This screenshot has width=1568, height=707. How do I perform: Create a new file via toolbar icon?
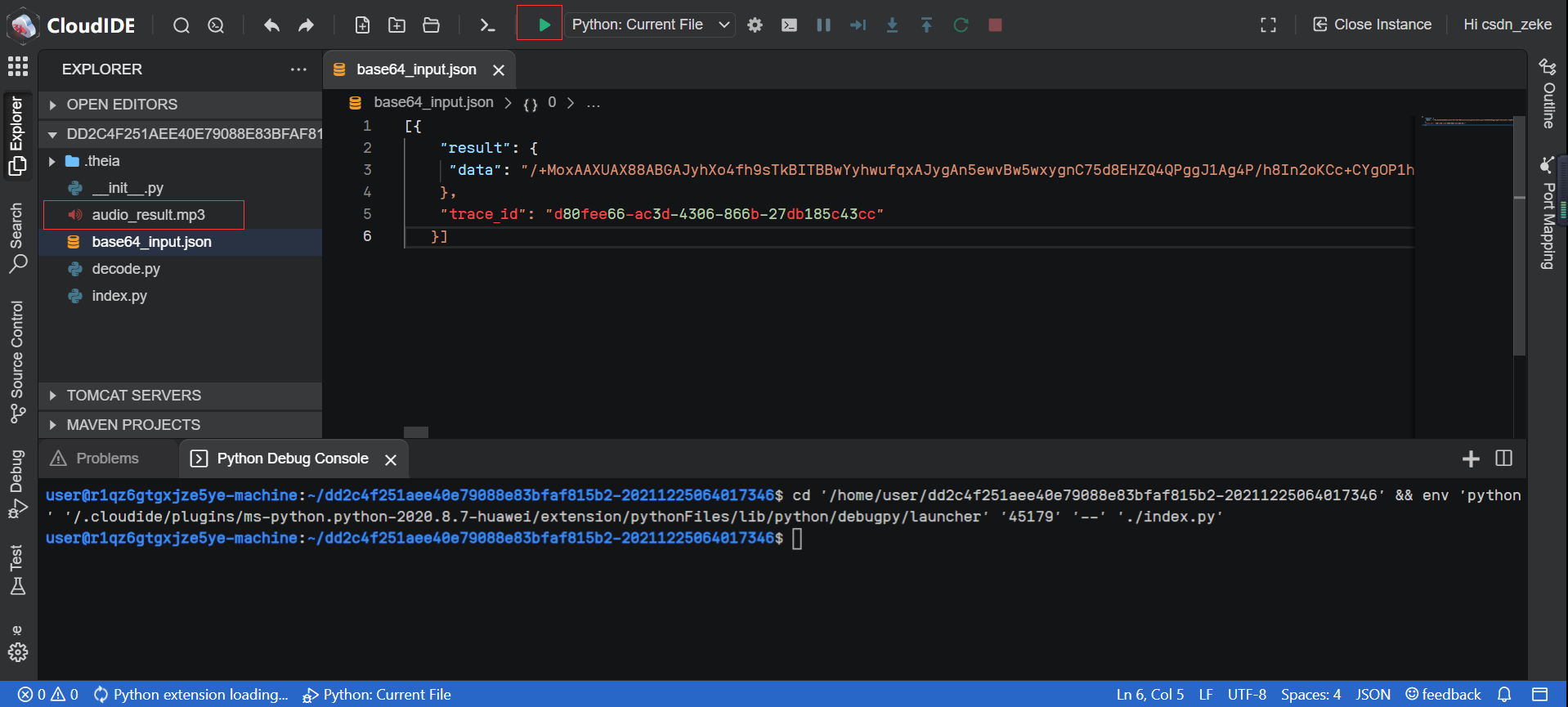point(362,25)
